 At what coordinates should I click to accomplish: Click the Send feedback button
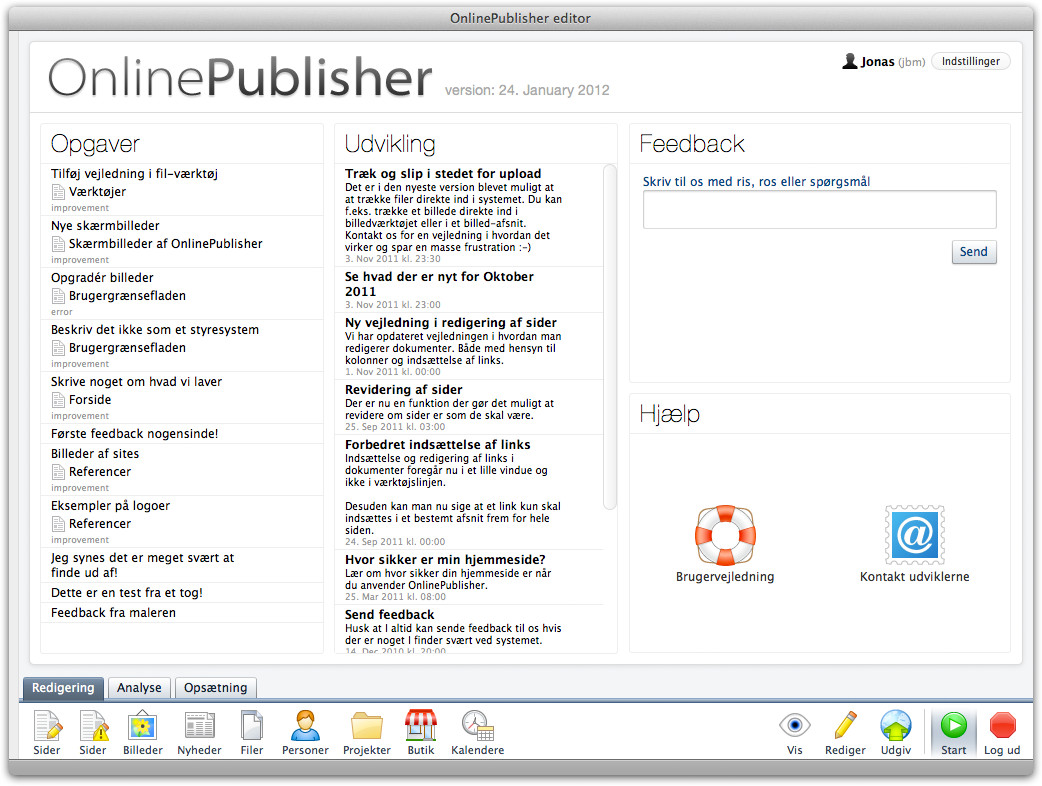974,252
